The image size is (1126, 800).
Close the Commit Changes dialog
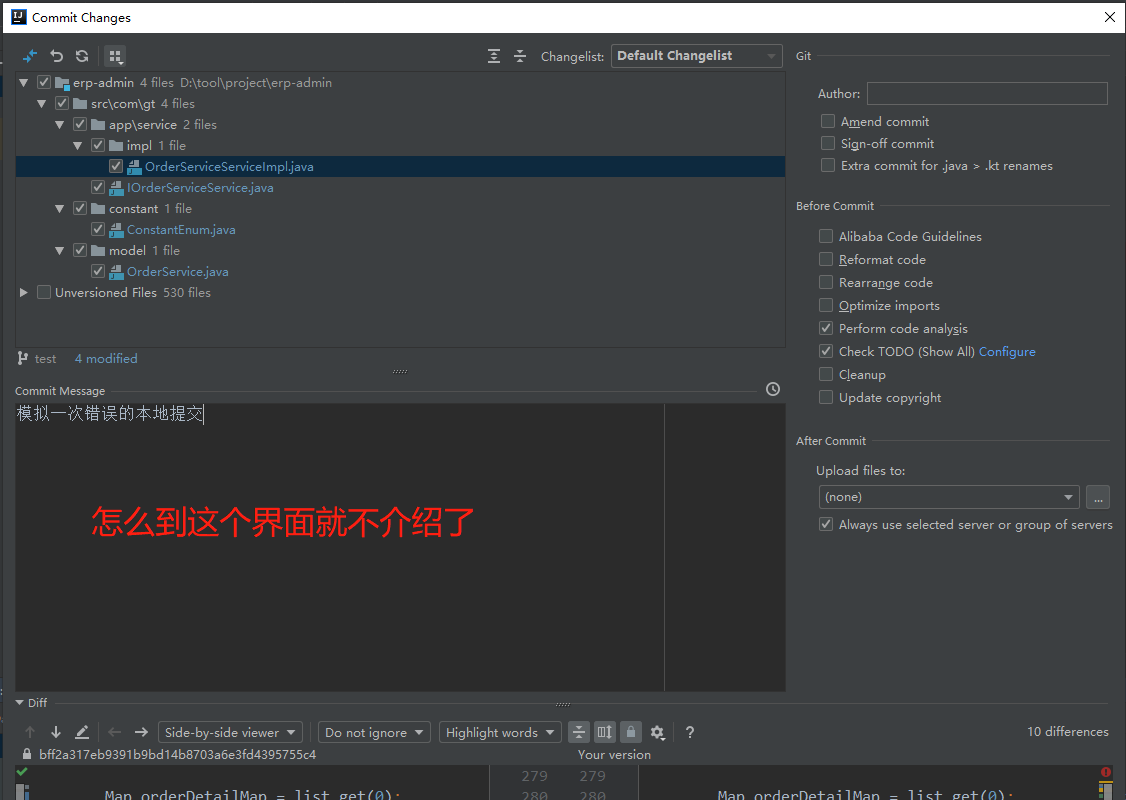(1109, 17)
